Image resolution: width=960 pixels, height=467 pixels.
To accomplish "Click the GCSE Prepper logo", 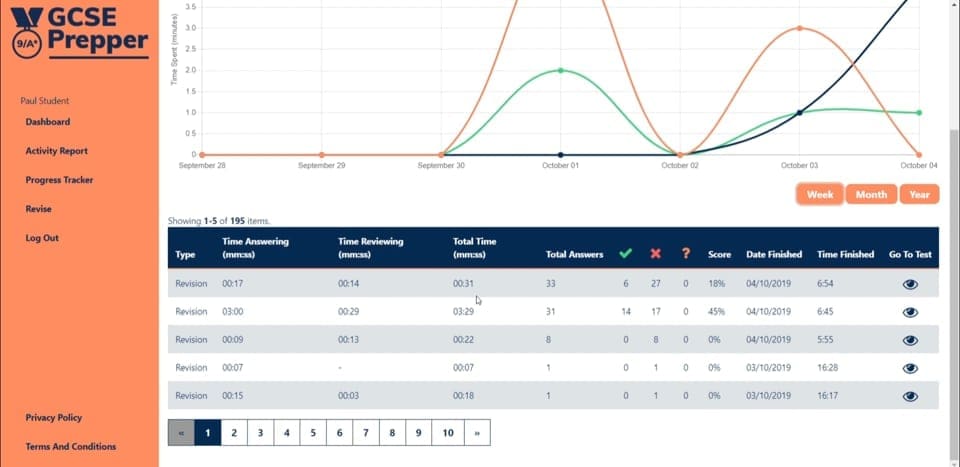I will pyautogui.click(x=80, y=31).
